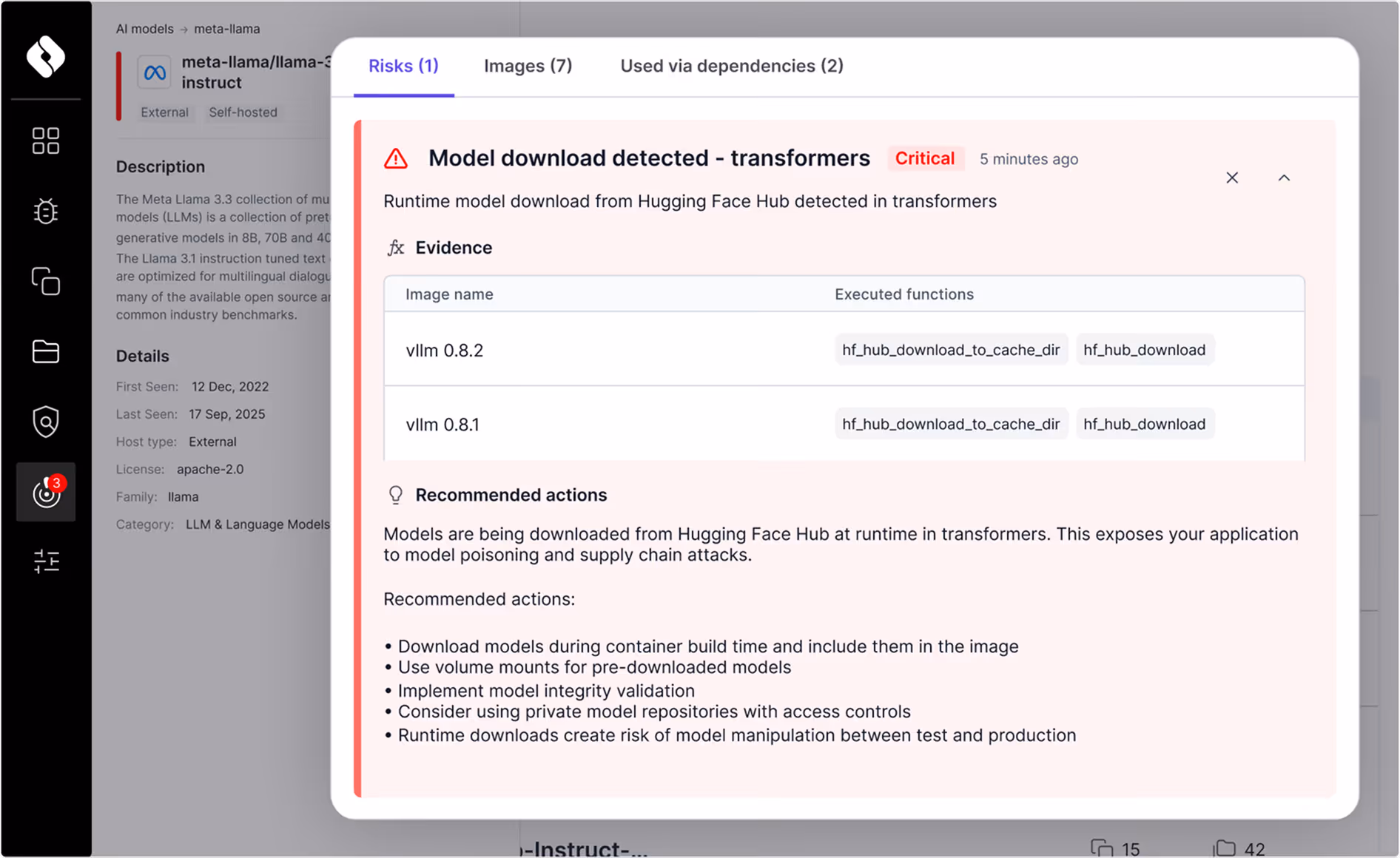This screenshot has width=1400, height=858.
Task: Open Used via dependencies (2) tab
Action: pos(732,66)
